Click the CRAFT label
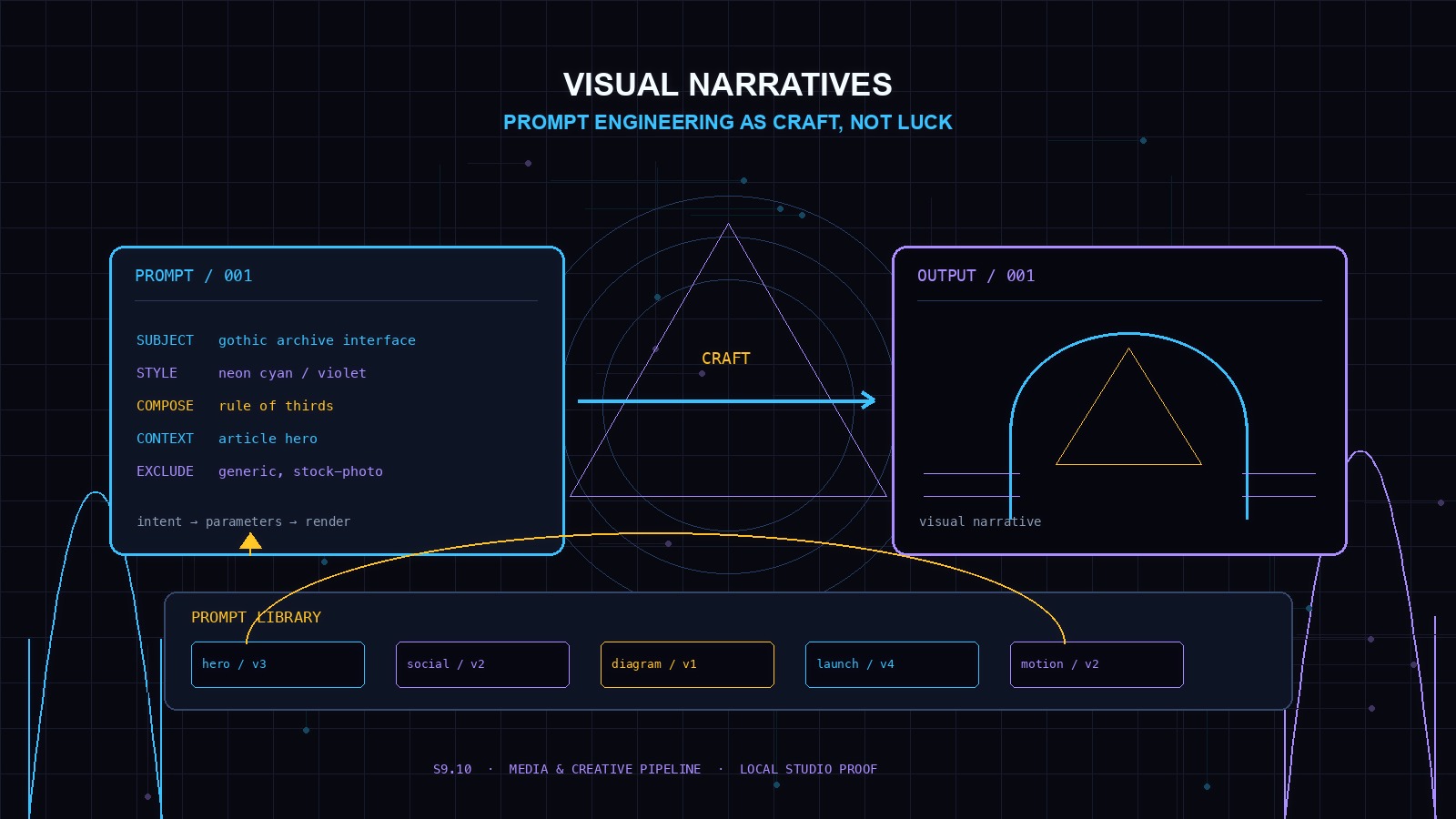The image size is (1456, 819). point(725,359)
